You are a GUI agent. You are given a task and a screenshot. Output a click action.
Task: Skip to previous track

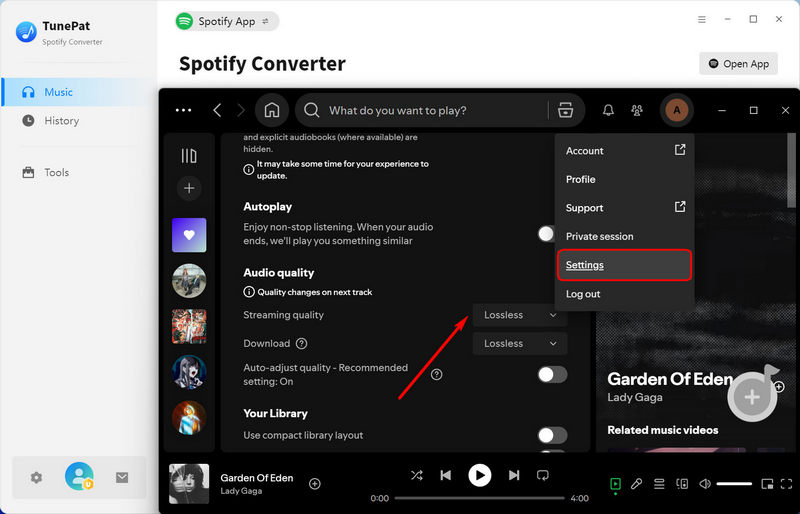click(x=445, y=476)
